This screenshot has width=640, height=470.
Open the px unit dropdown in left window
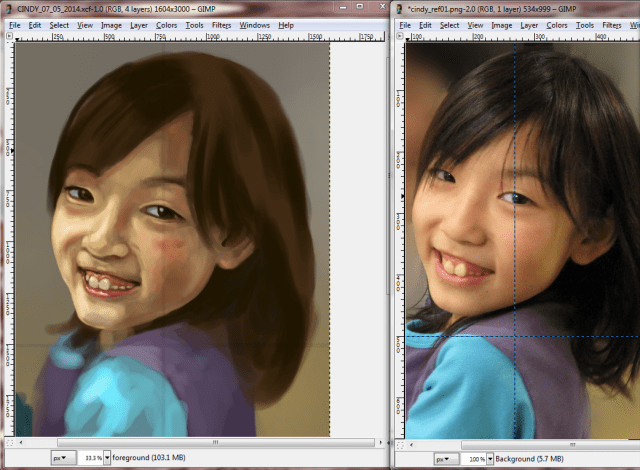click(62, 457)
